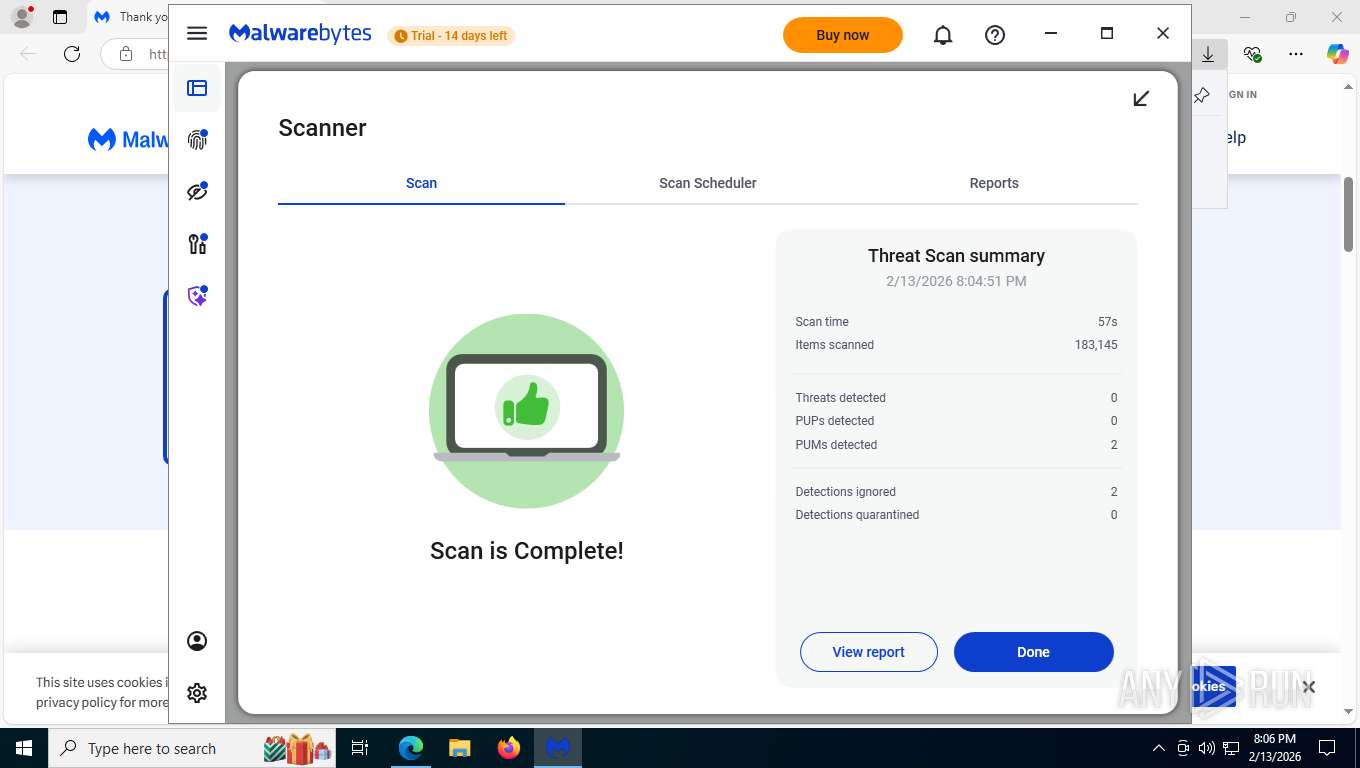Click the Items scanned value 183,145
The width and height of the screenshot is (1360, 768).
click(1096, 345)
